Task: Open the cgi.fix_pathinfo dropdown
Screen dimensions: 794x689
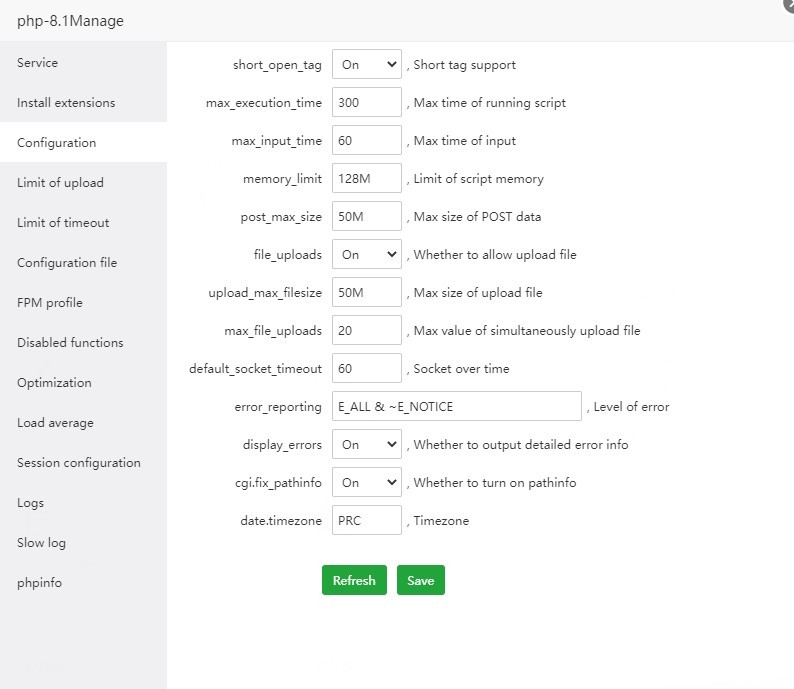Action: (366, 483)
